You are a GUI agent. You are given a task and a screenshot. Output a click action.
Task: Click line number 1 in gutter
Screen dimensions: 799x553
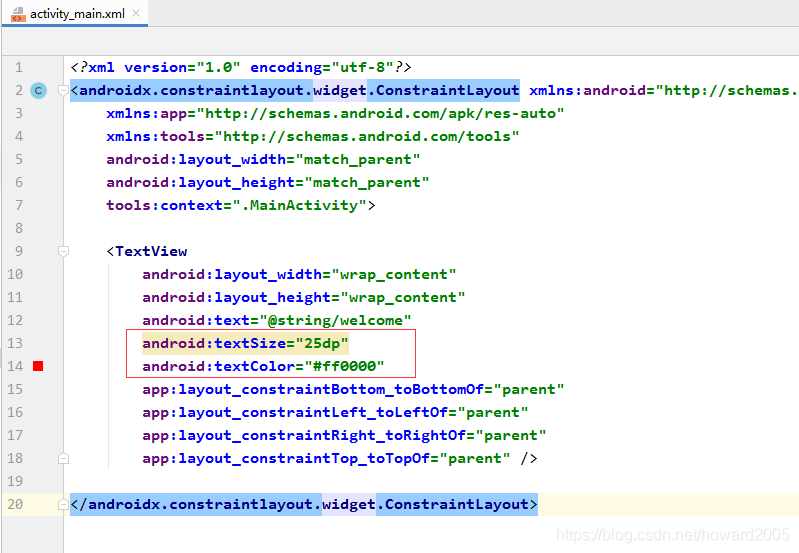coord(19,67)
